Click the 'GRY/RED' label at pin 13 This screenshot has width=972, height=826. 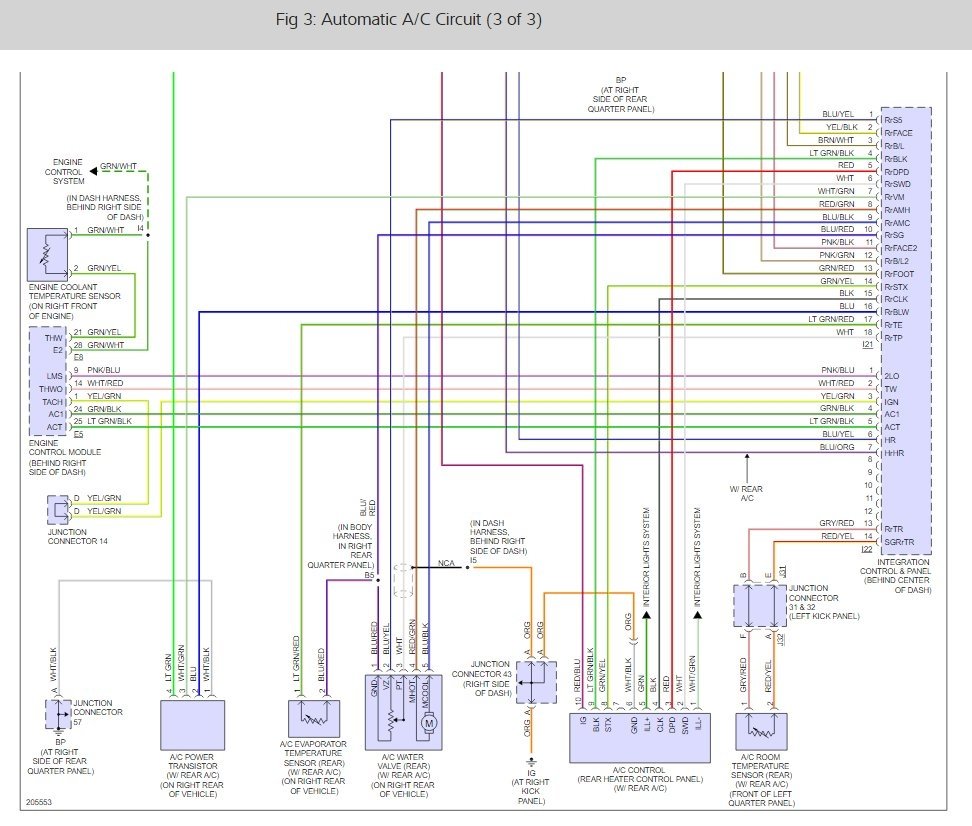837,523
